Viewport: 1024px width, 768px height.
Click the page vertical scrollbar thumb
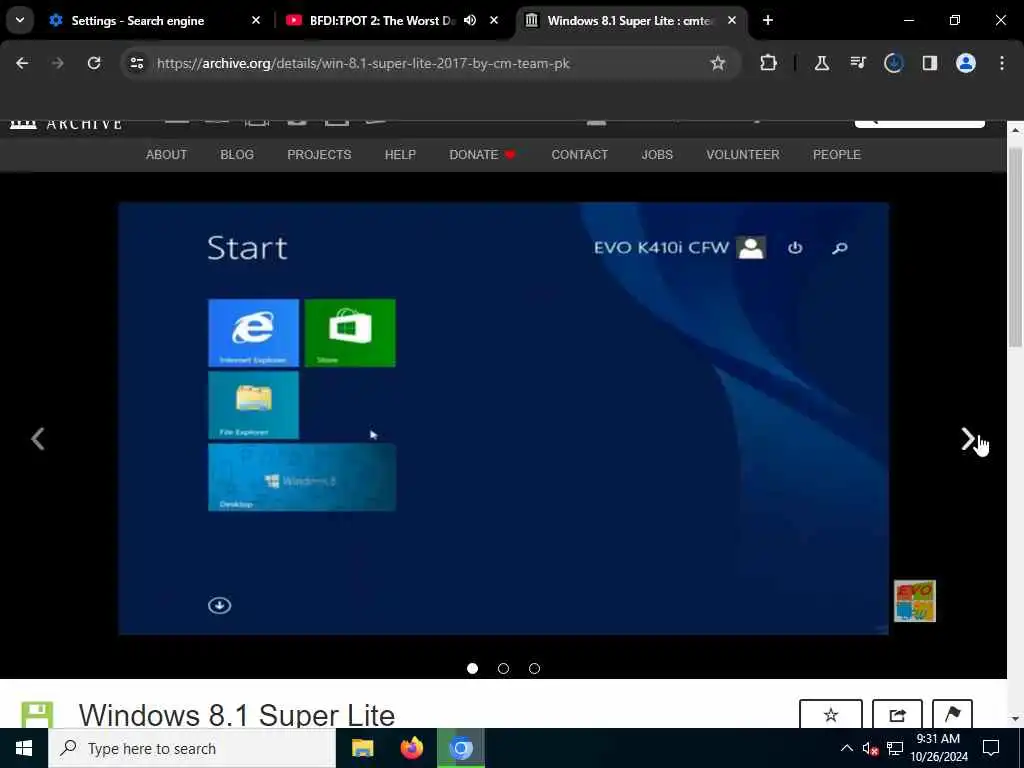pos(1015,247)
